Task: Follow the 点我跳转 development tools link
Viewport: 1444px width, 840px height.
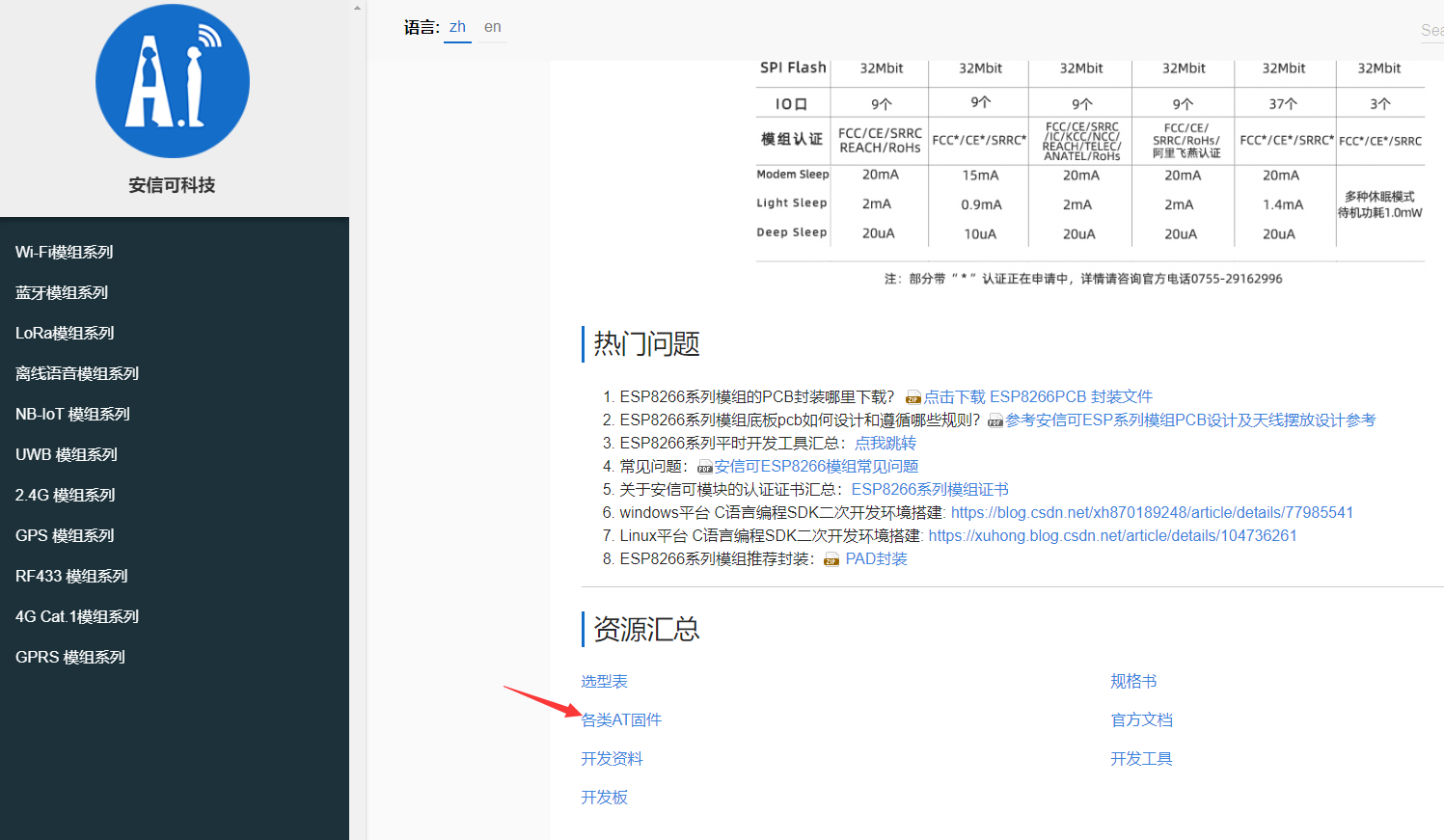Action: pyautogui.click(x=885, y=444)
